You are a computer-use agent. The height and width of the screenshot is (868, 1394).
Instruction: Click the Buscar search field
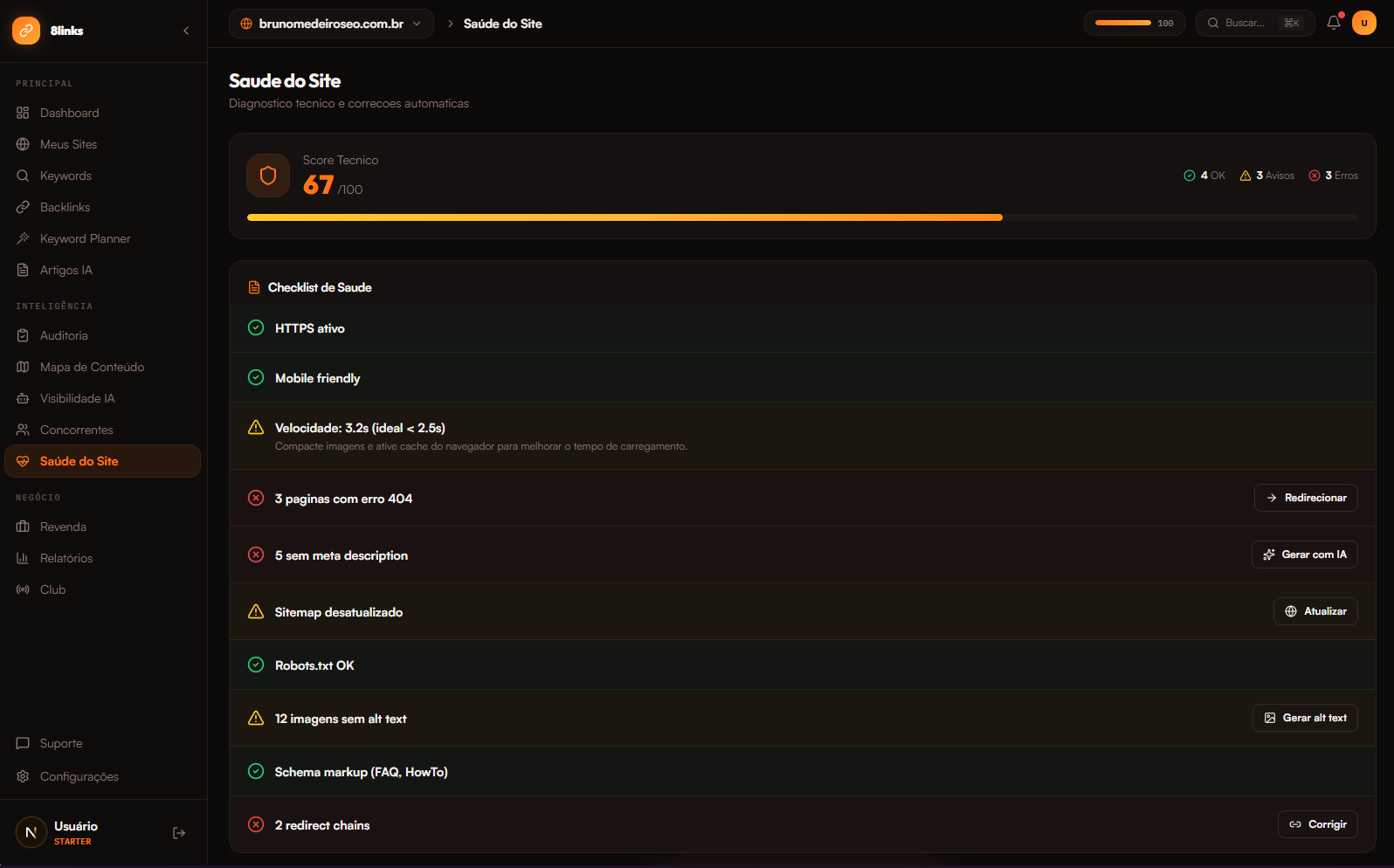click(x=1255, y=23)
